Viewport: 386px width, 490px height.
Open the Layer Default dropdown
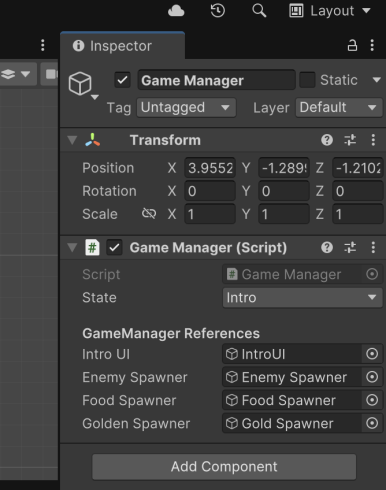coord(339,107)
